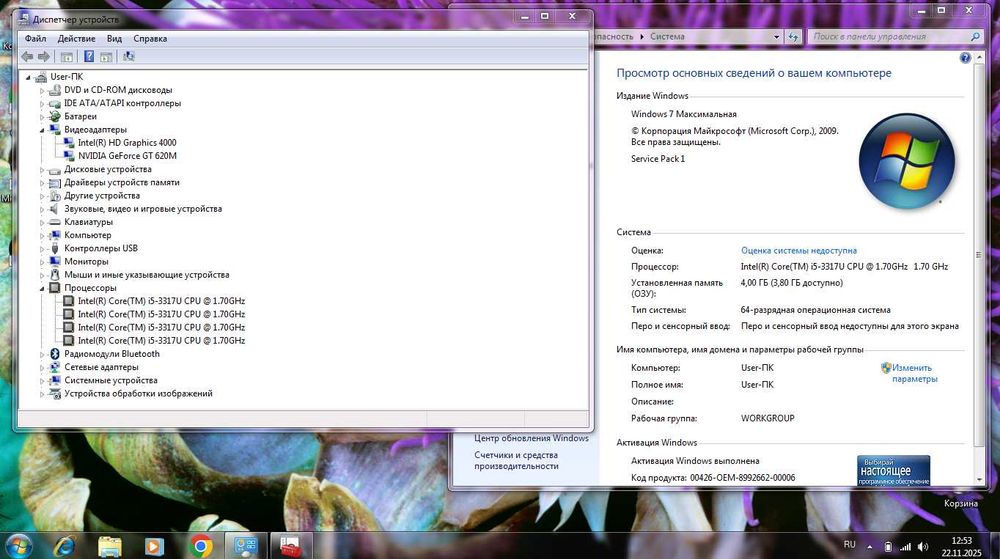Click the System window scrollbar down arrow
This screenshot has width=1000, height=559.
point(979,479)
